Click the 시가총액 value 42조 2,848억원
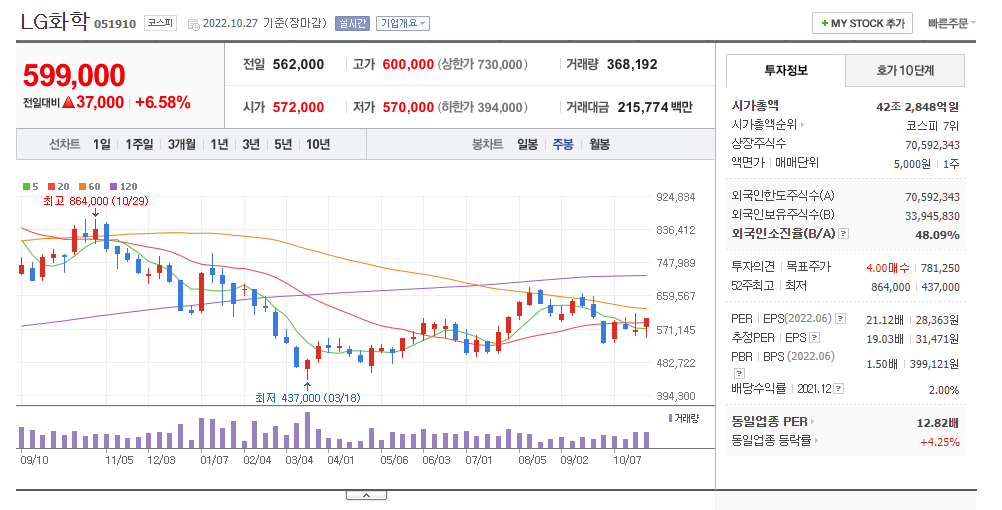This screenshot has height=510, width=1002. click(918, 107)
